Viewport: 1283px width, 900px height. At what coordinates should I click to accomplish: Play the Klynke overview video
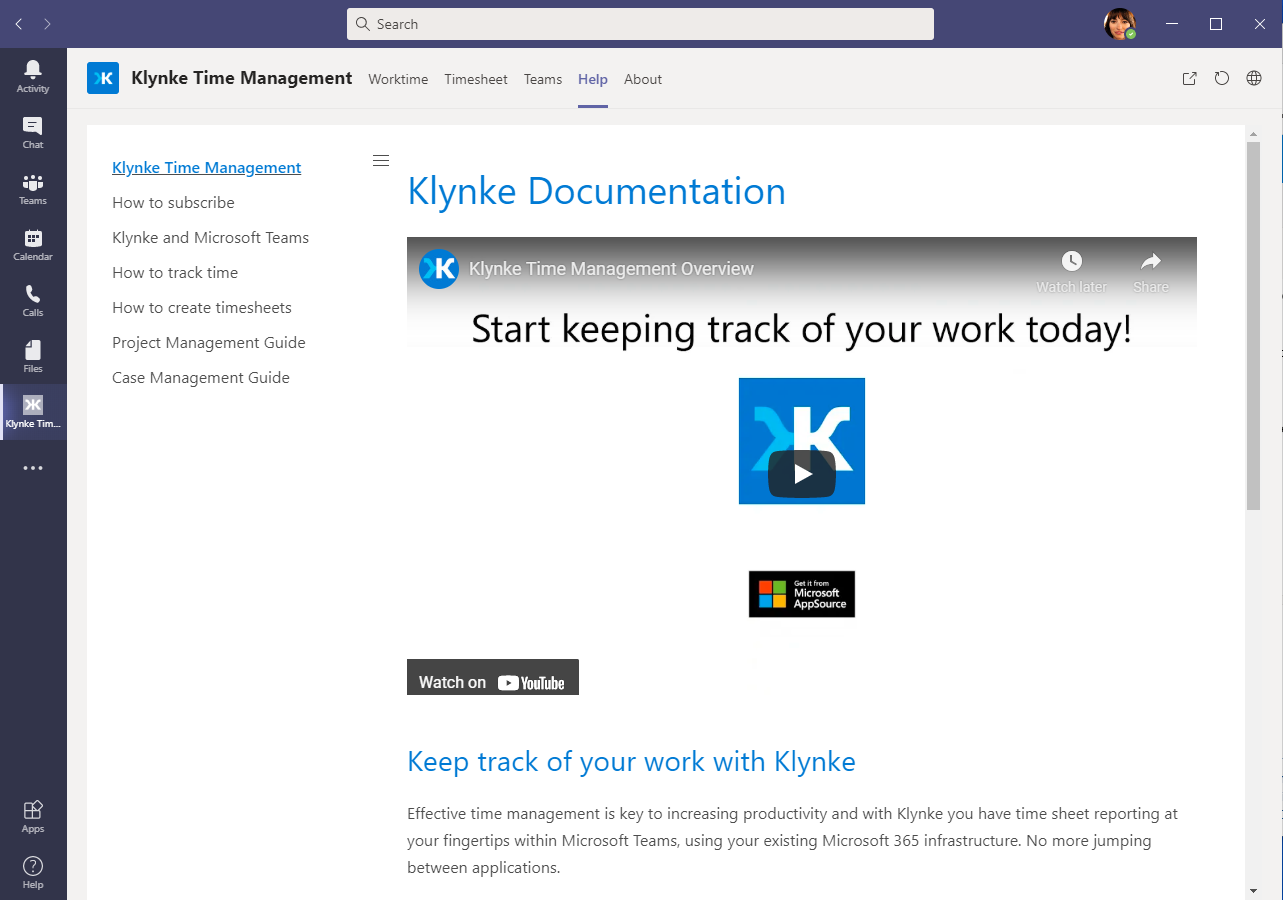click(802, 474)
